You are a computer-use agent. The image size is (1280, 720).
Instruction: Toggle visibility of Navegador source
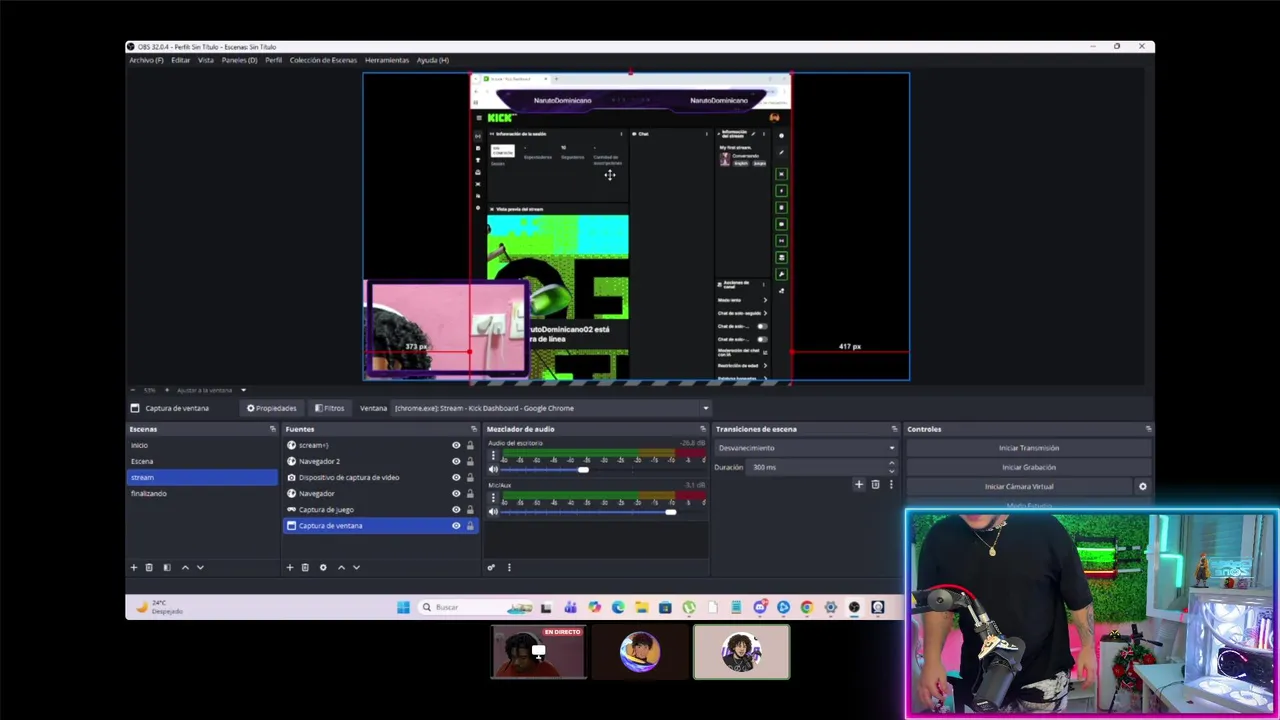pos(456,493)
